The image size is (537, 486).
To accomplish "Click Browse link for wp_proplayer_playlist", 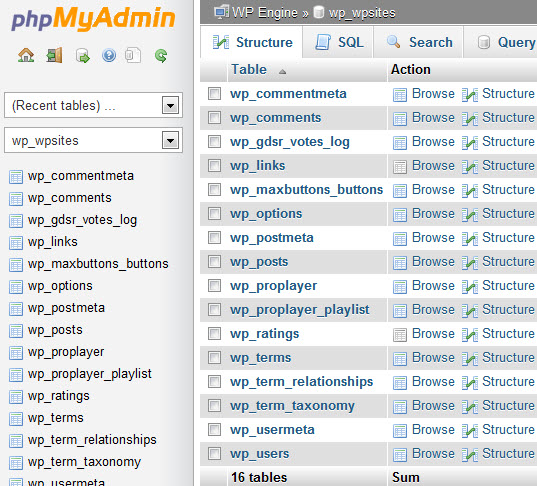I will point(433,309).
